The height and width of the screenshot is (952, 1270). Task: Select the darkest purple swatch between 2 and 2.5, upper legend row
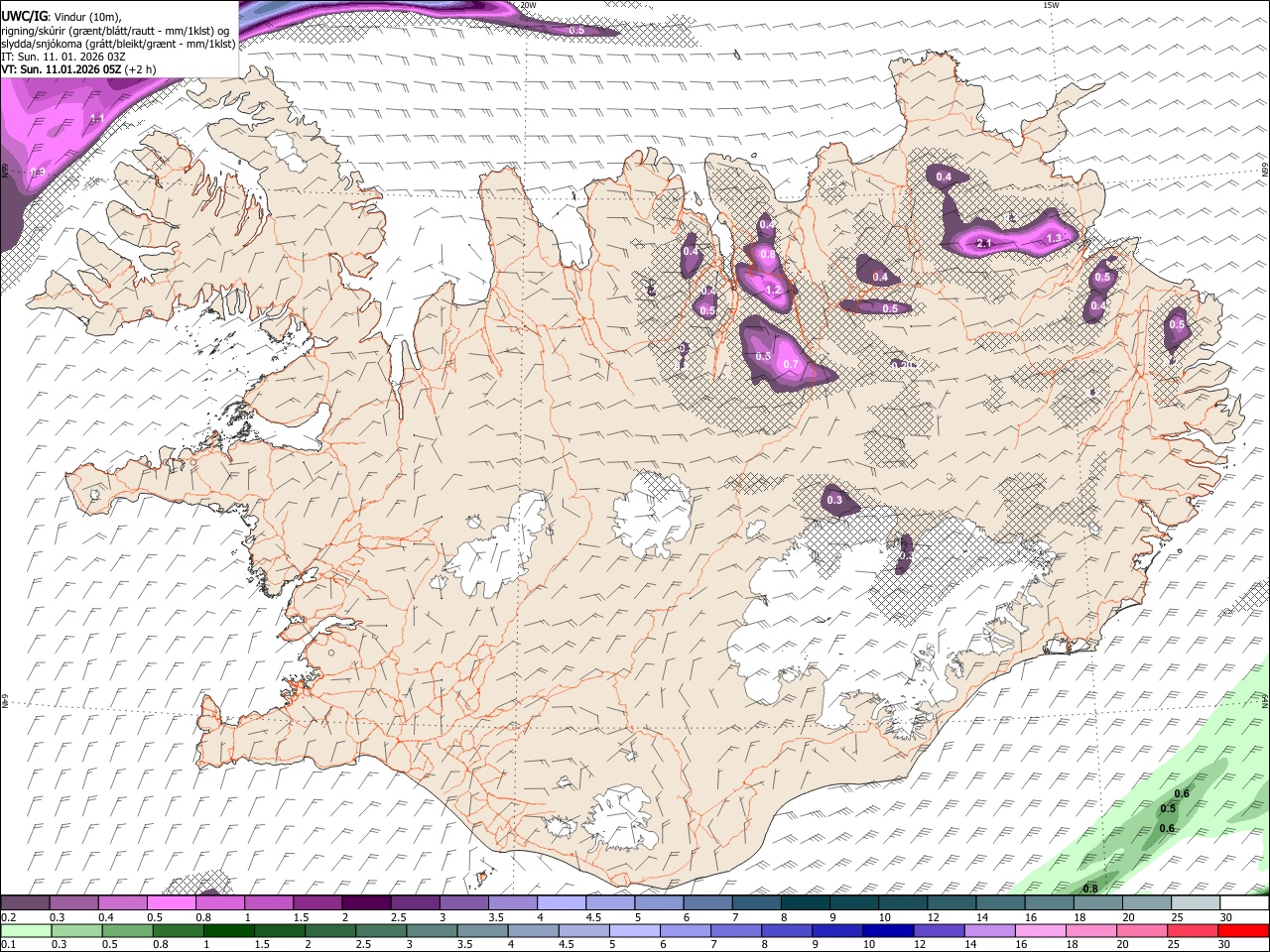click(x=366, y=902)
